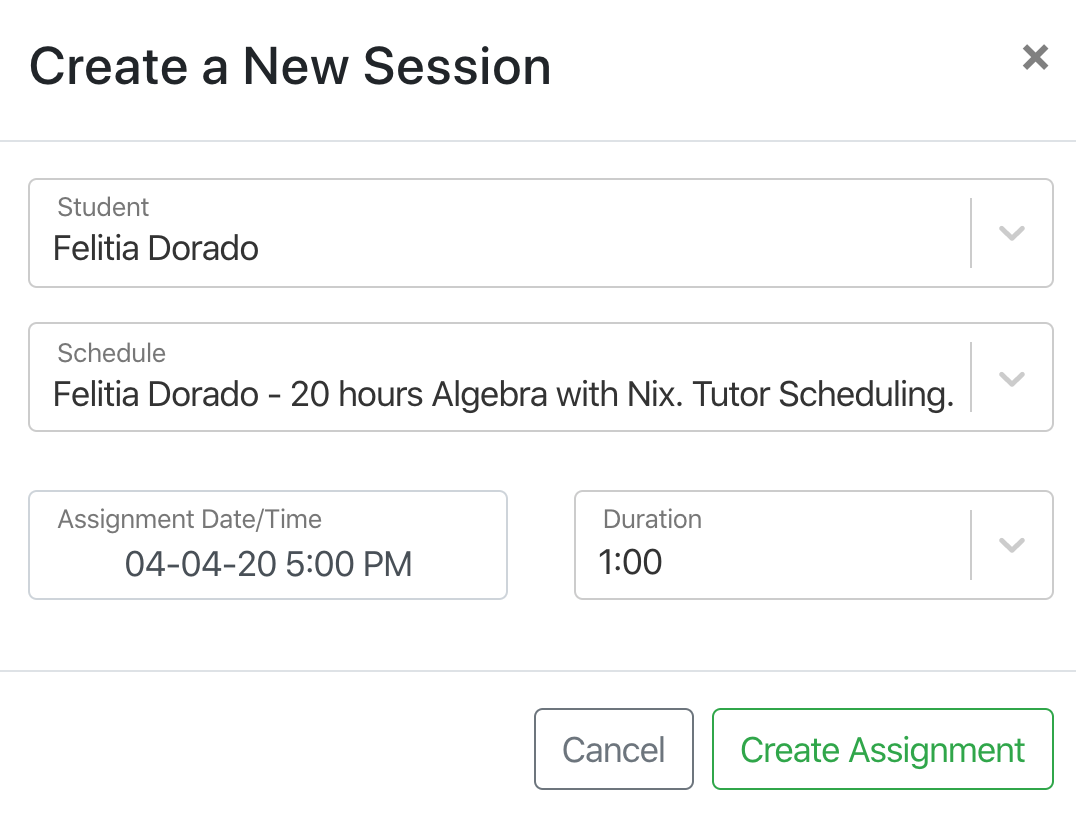
Task: Open the Schedule dropdown arrow
Action: 1012,378
